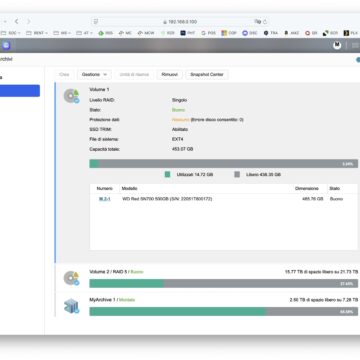Image resolution: width=360 pixels, height=360 pixels.
Task: Click the Utilizzati 14.72 GB label
Action: (195, 174)
